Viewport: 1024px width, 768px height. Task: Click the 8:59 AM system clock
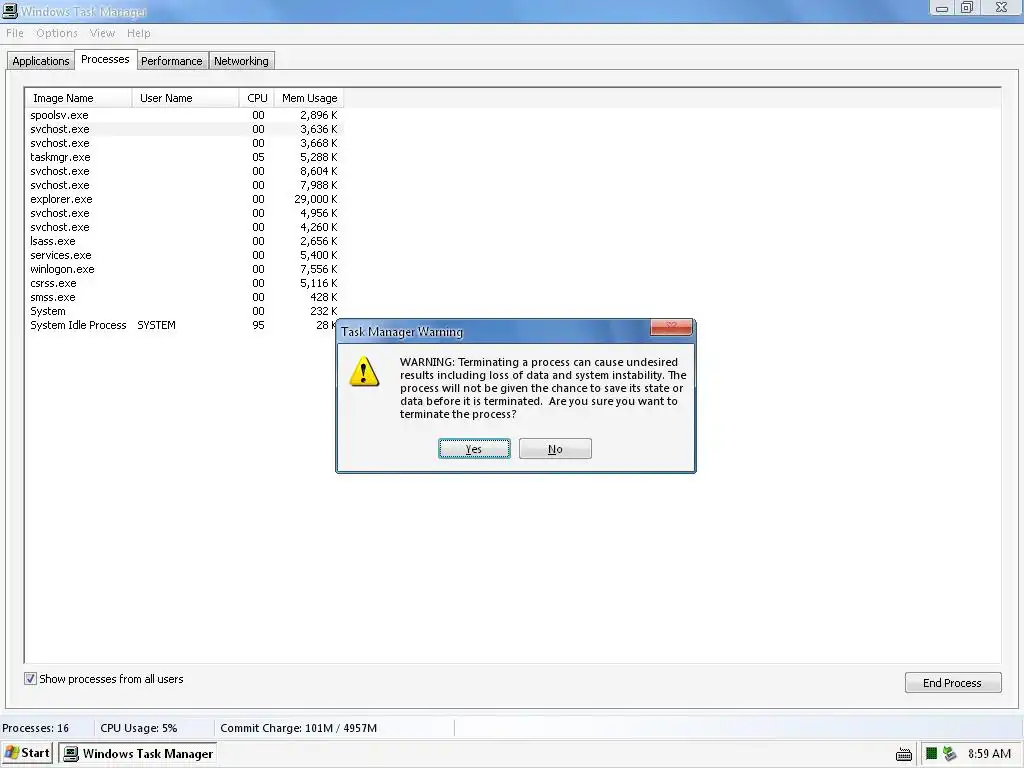coord(989,754)
